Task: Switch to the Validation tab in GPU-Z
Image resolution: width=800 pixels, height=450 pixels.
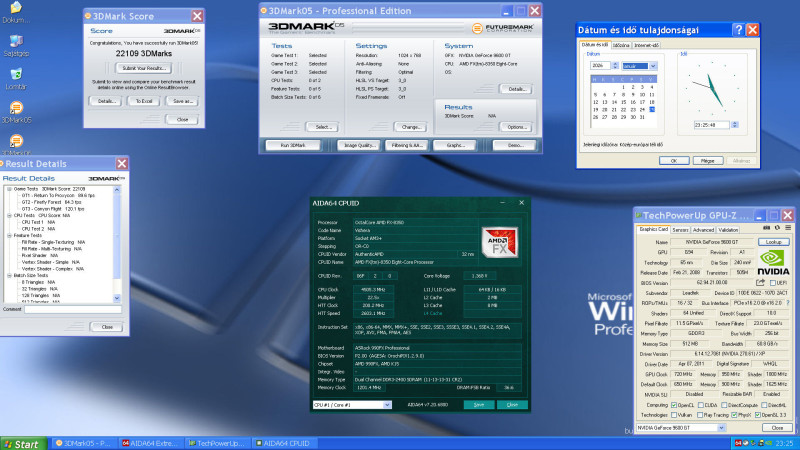Action: tap(728, 230)
